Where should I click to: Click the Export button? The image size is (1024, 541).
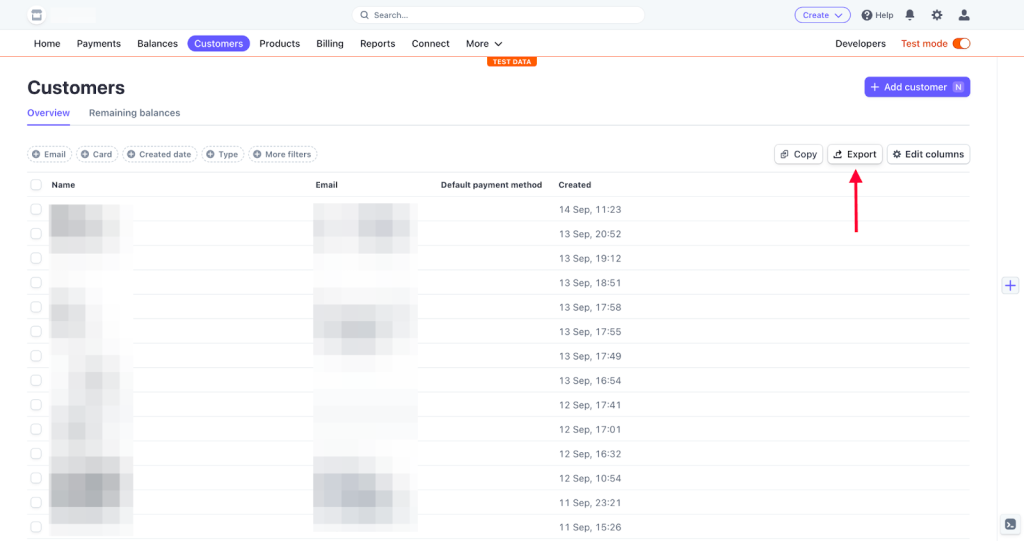(855, 154)
